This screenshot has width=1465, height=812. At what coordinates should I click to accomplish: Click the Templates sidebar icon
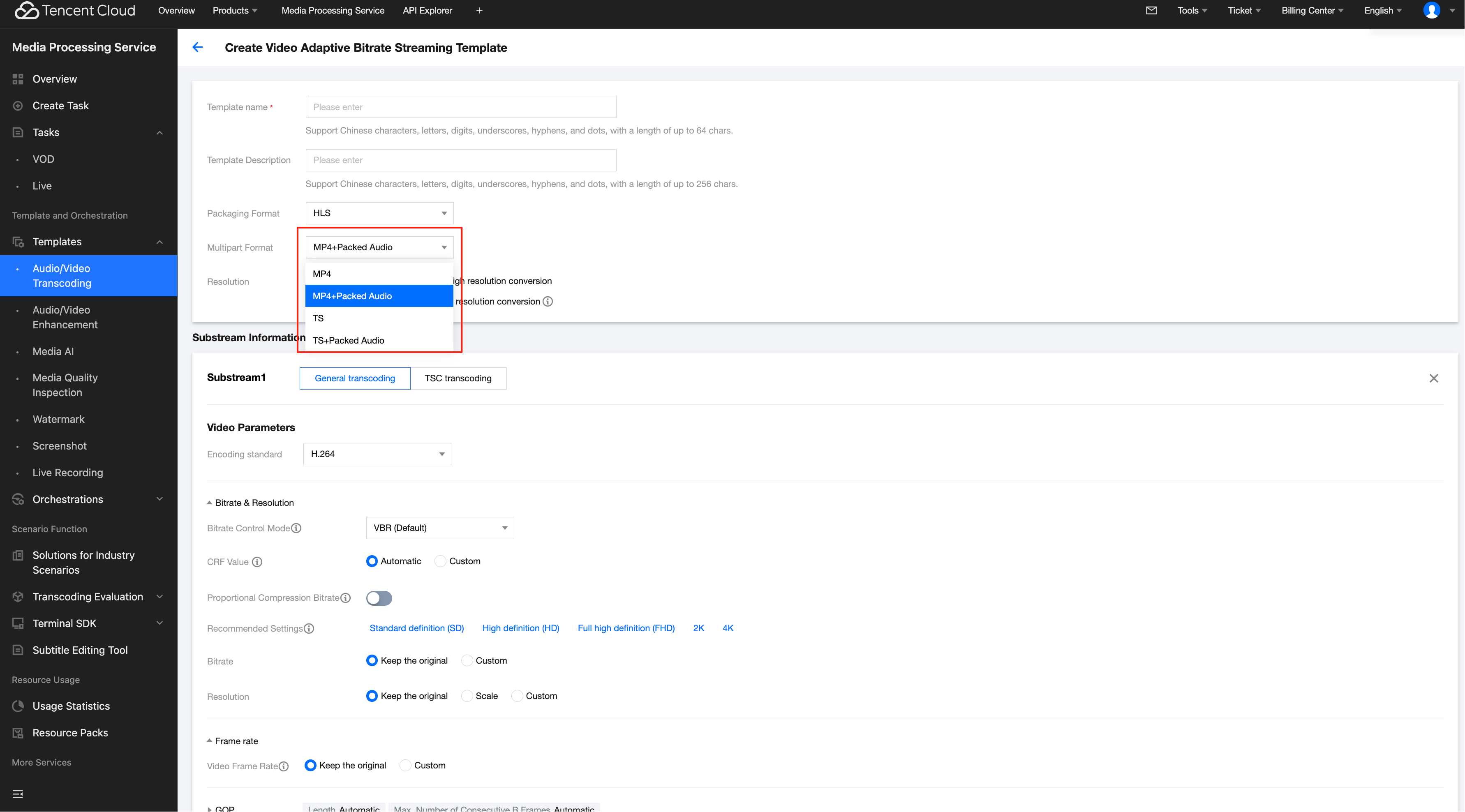click(18, 242)
